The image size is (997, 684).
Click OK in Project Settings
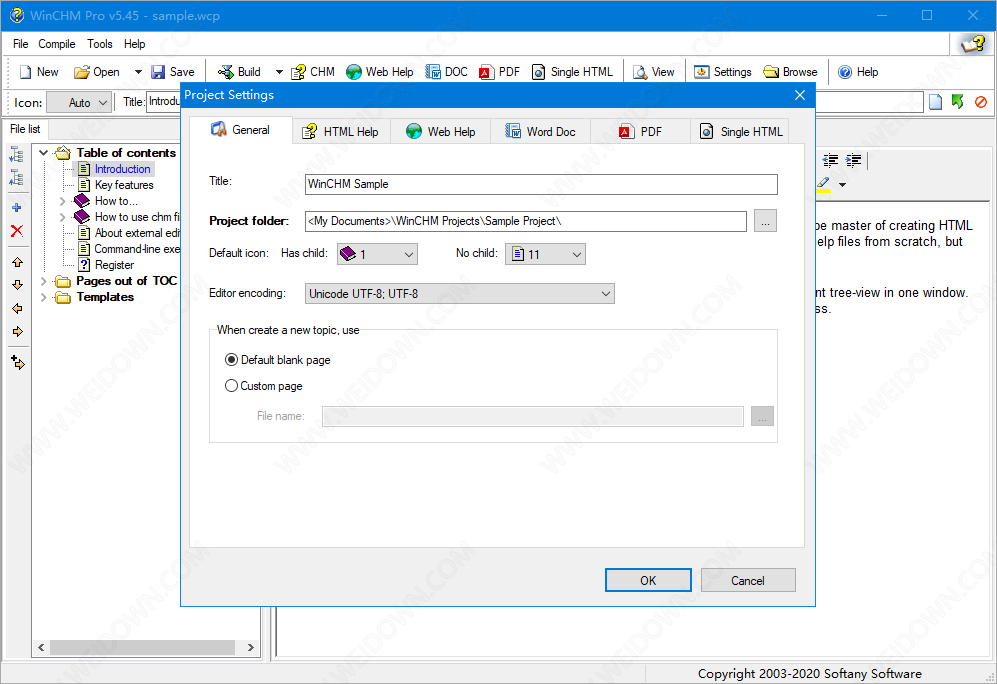pyautogui.click(x=648, y=580)
